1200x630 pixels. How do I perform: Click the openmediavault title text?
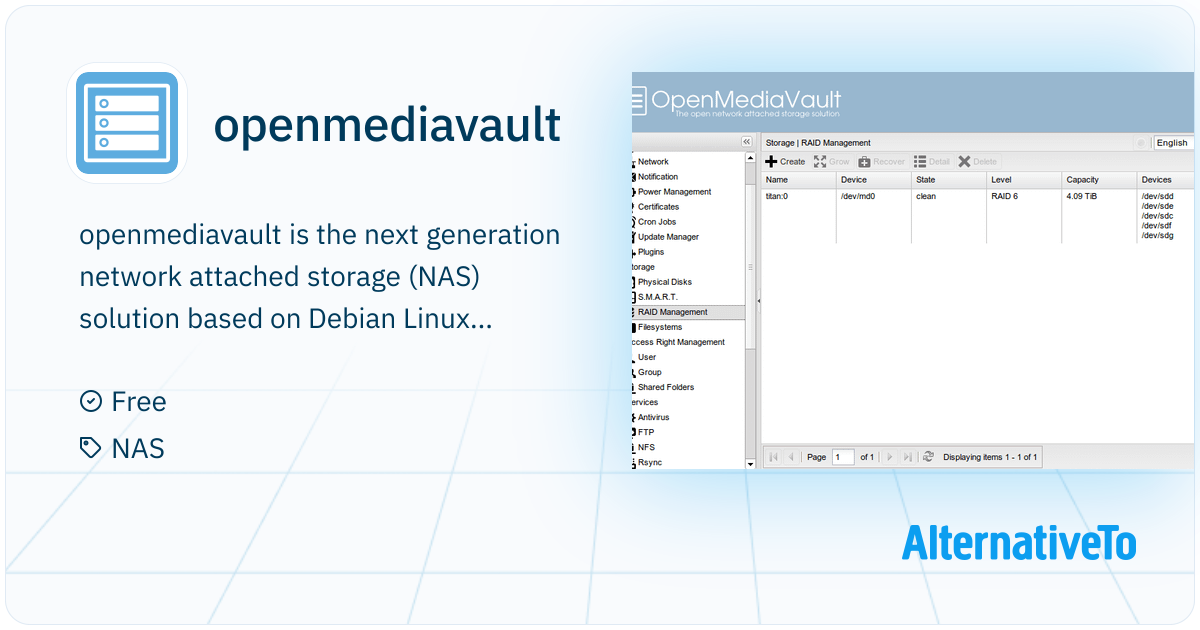(387, 126)
